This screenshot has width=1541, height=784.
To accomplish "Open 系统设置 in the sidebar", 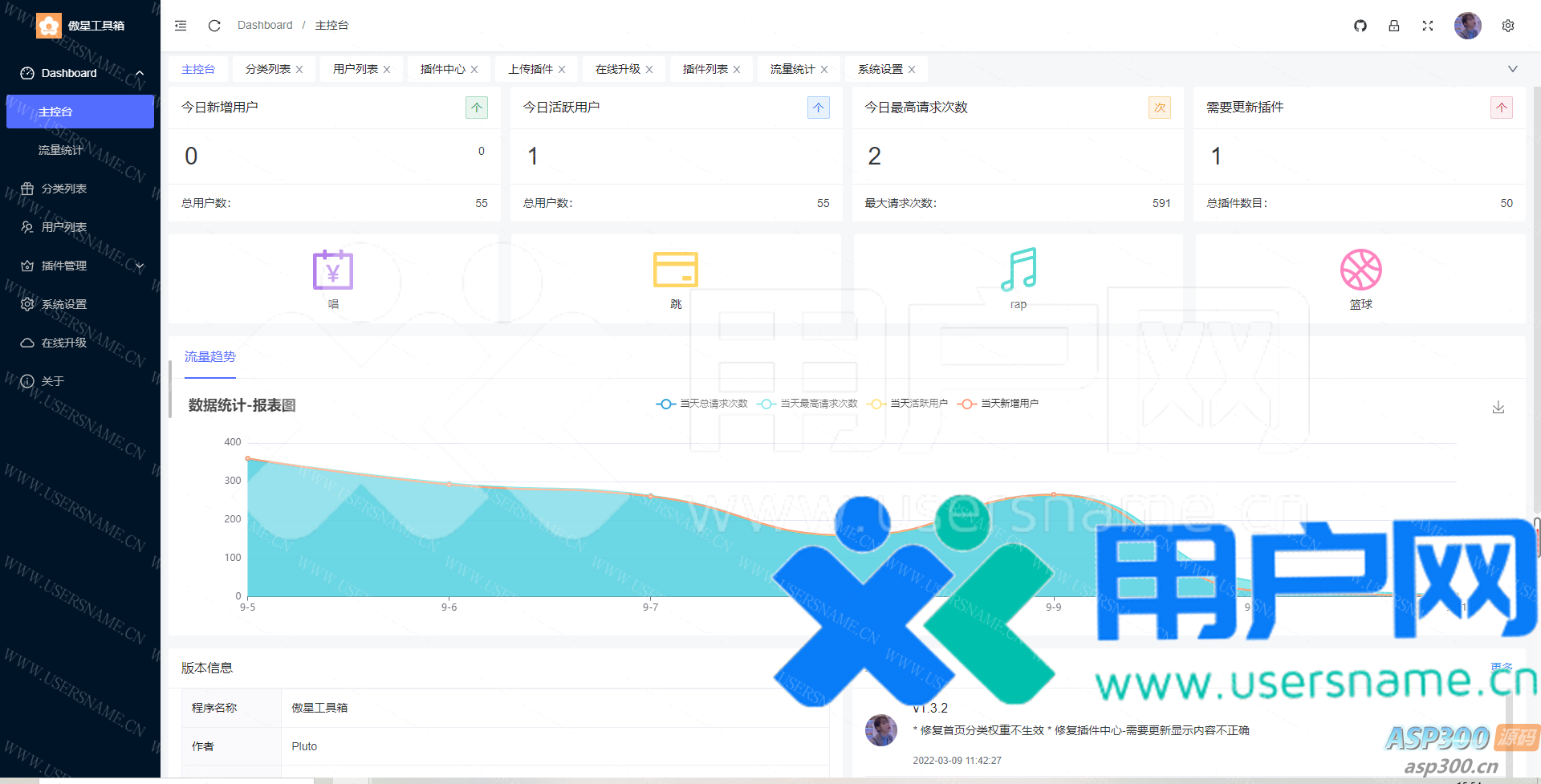I will [x=80, y=304].
